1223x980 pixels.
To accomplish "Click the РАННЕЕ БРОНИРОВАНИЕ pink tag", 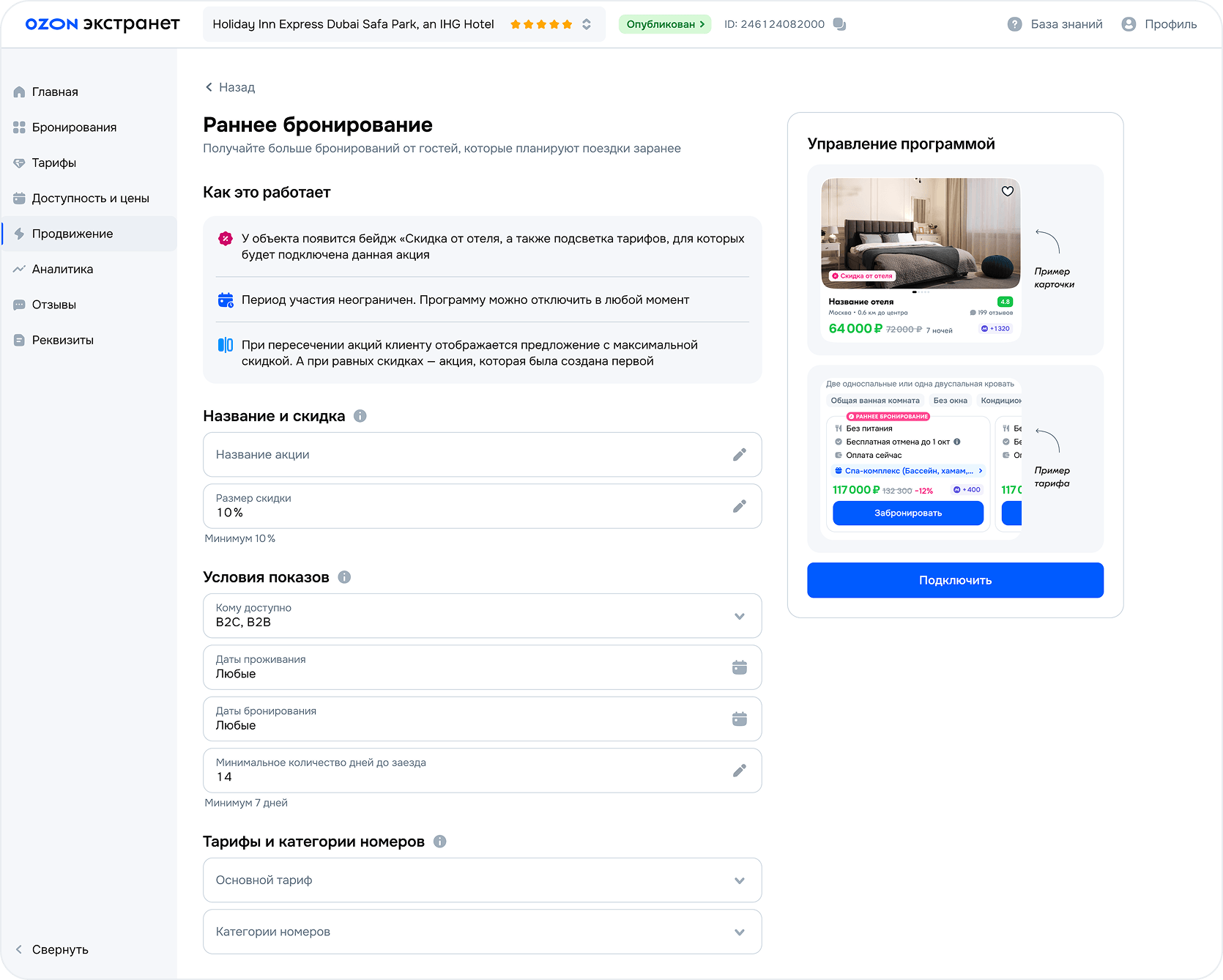I will 888,417.
